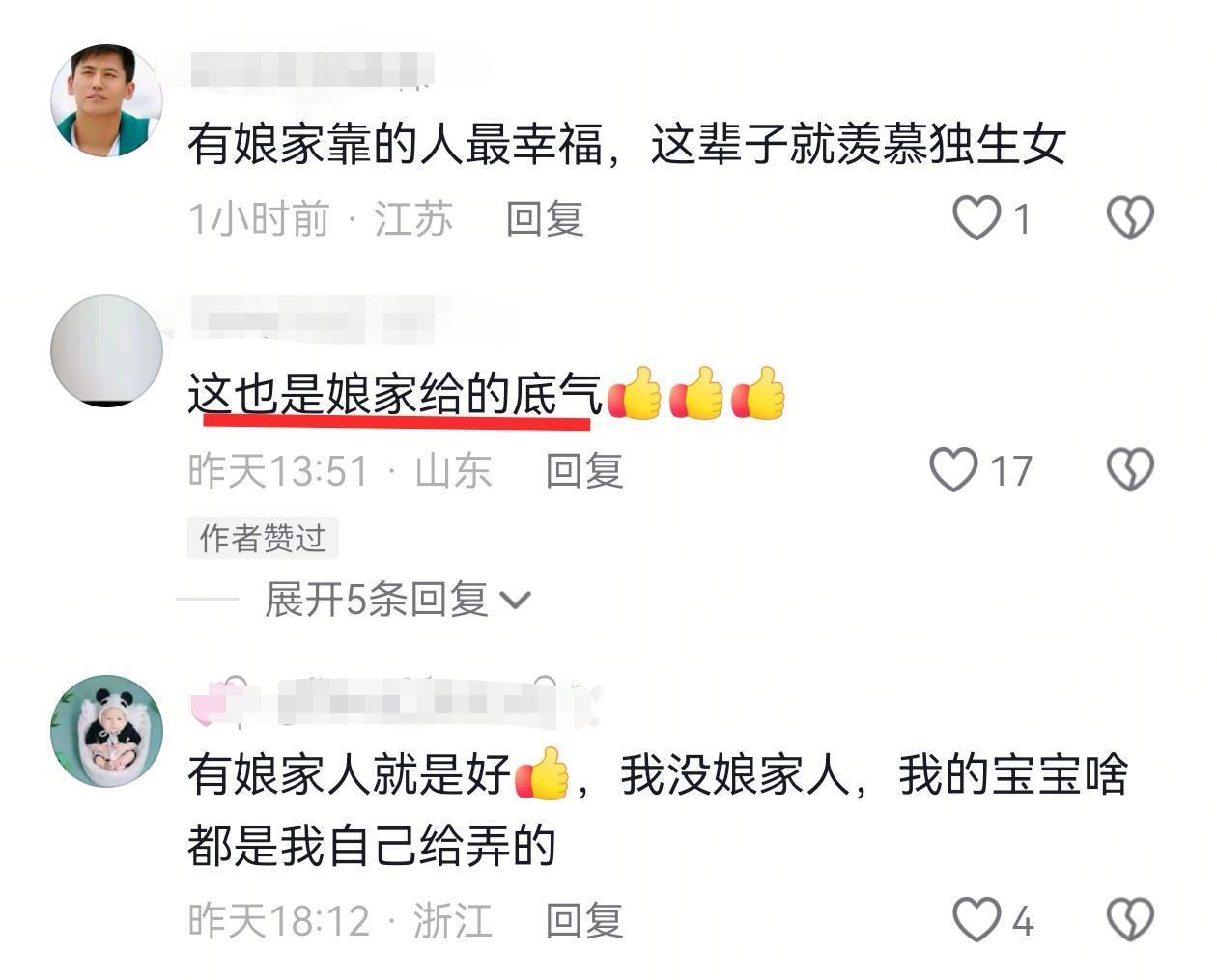Image resolution: width=1217 pixels, height=980 pixels.
Task: Like the Zhejiang comment showing 4 likes
Action: (x=976, y=919)
